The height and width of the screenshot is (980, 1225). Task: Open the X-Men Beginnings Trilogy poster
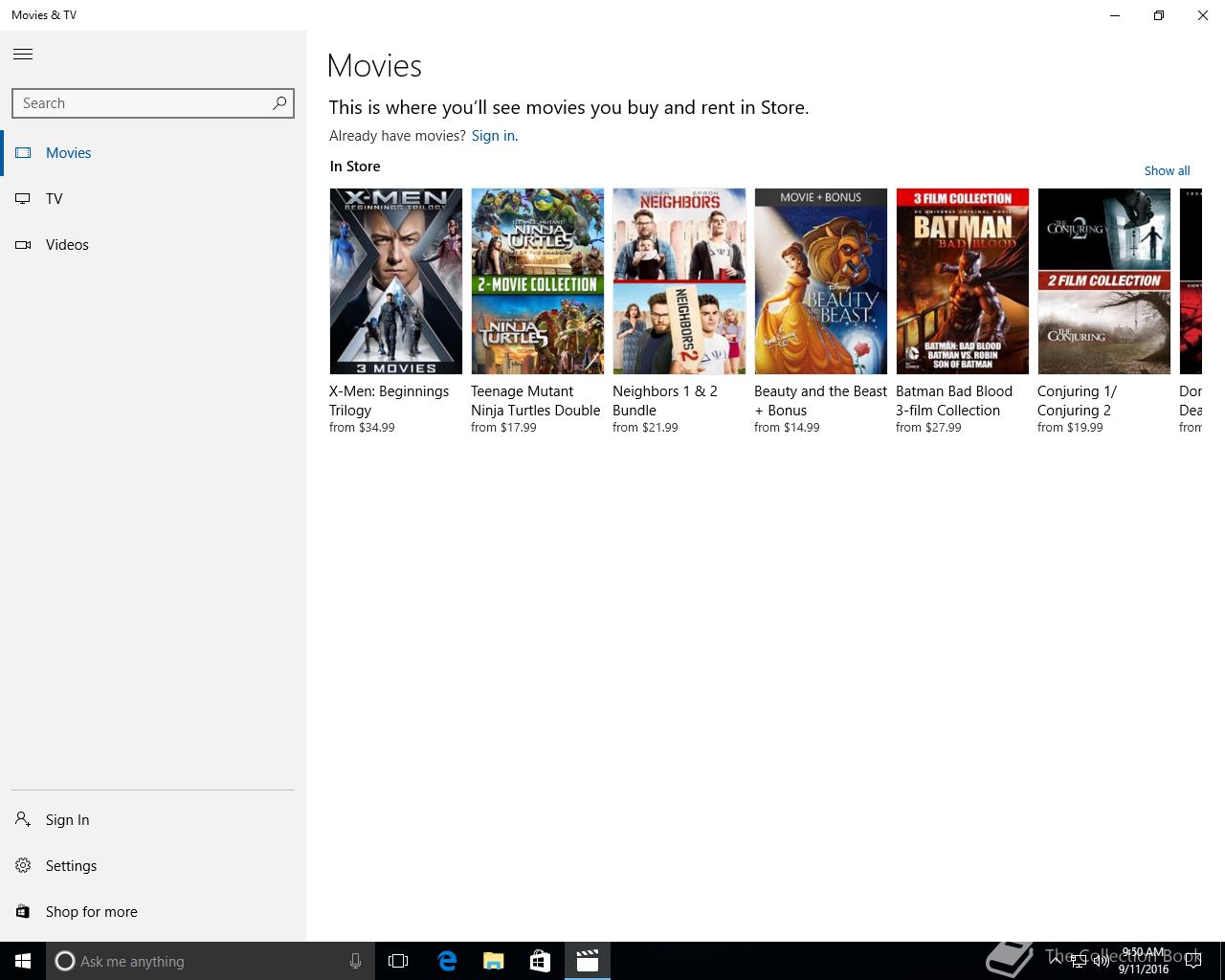(396, 281)
